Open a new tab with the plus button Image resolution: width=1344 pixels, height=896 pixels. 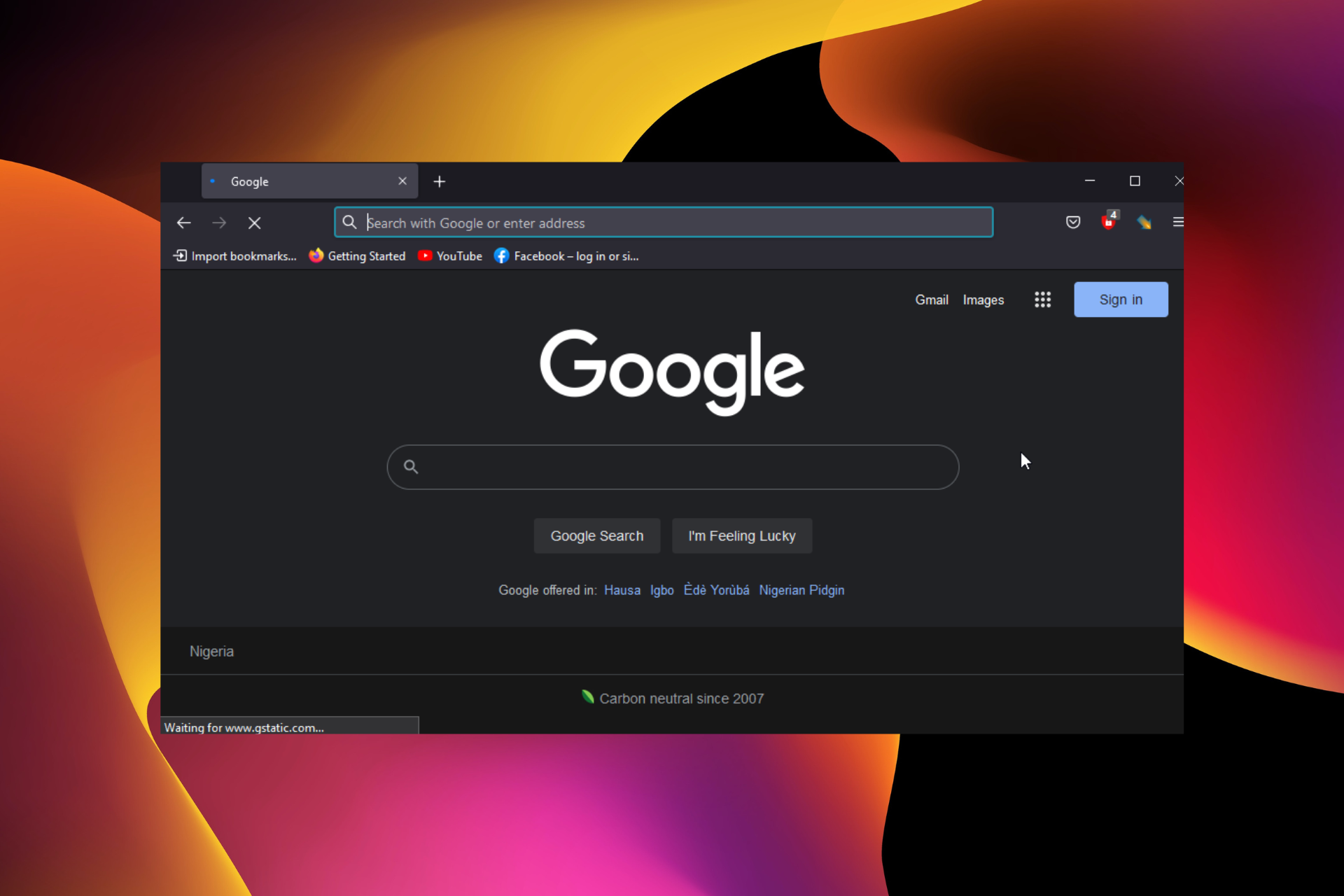[440, 182]
